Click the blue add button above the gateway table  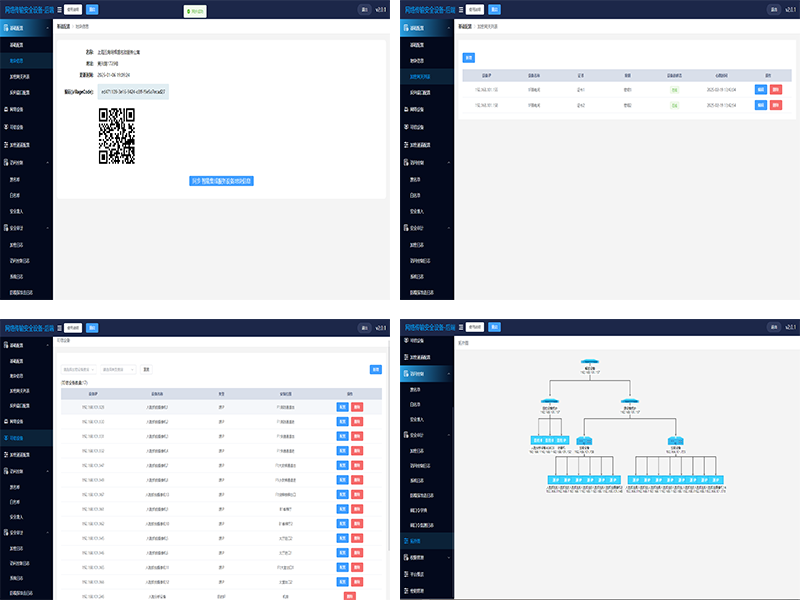tap(469, 57)
